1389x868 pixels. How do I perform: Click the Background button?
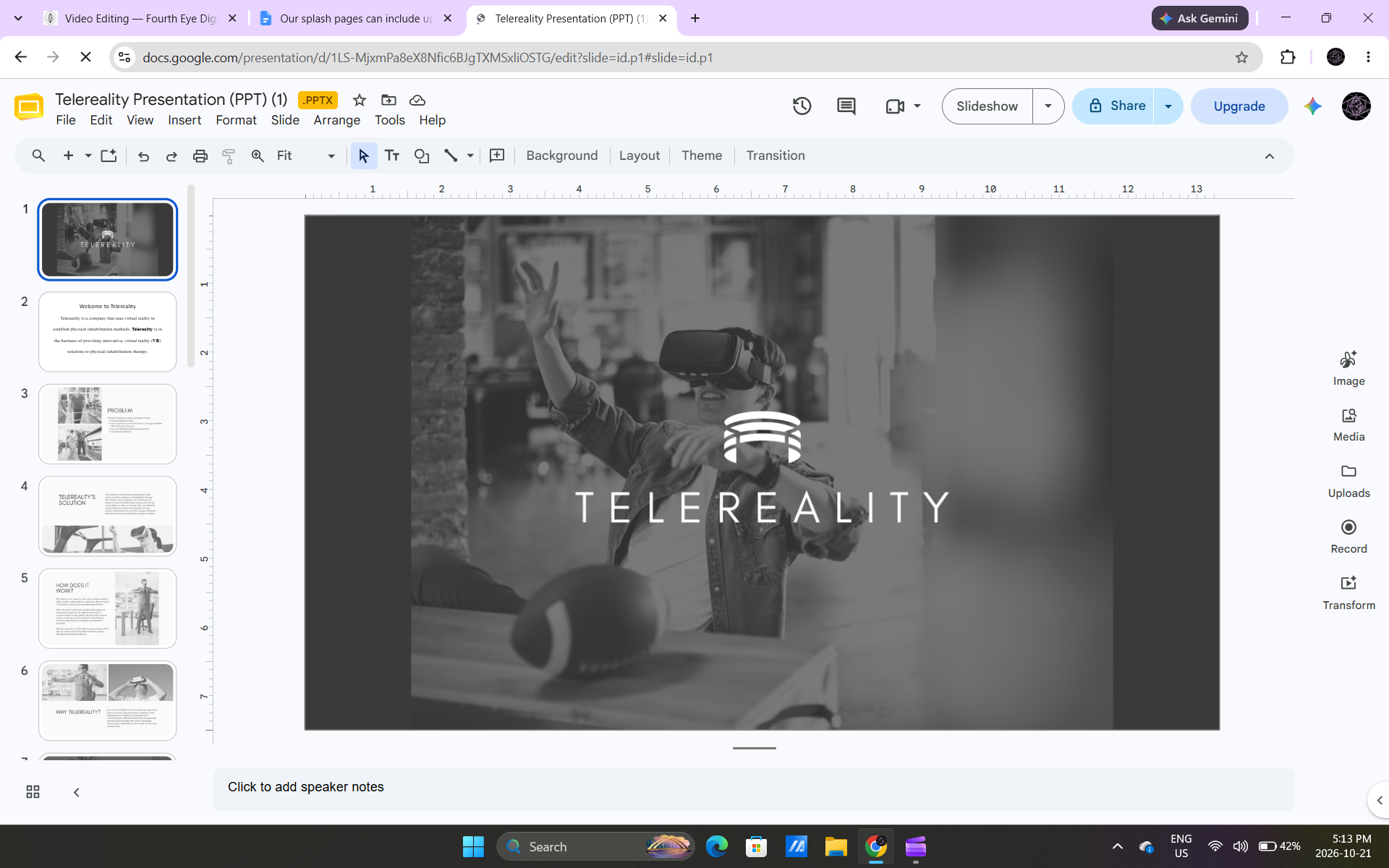[x=562, y=156]
